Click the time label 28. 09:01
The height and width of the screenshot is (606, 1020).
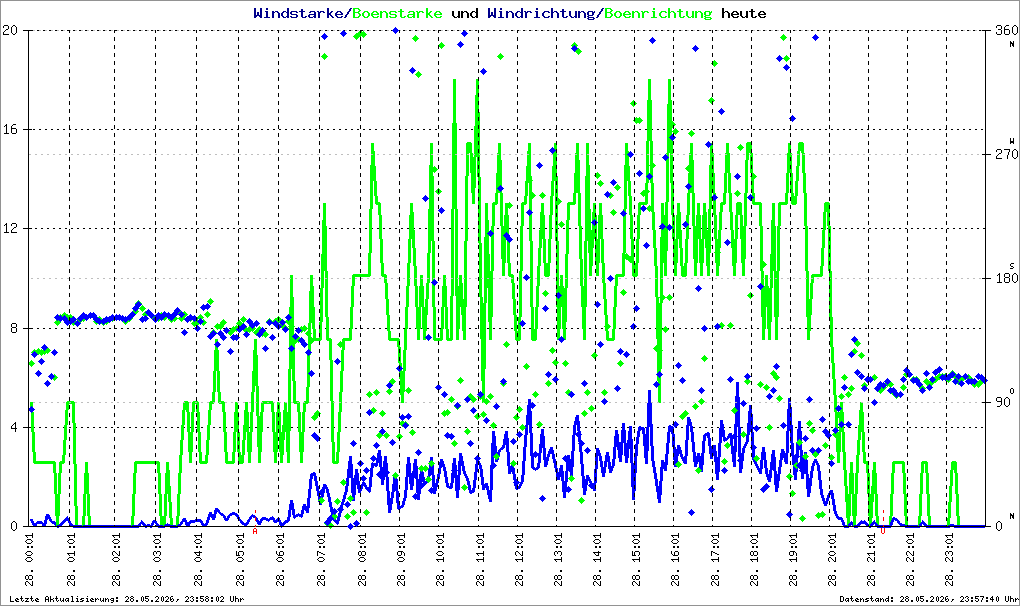pos(402,560)
